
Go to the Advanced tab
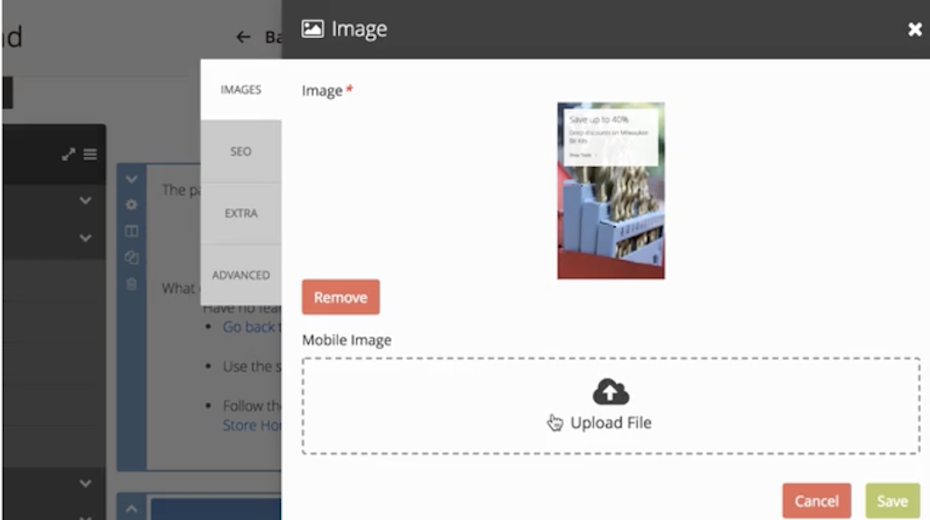coord(241,275)
